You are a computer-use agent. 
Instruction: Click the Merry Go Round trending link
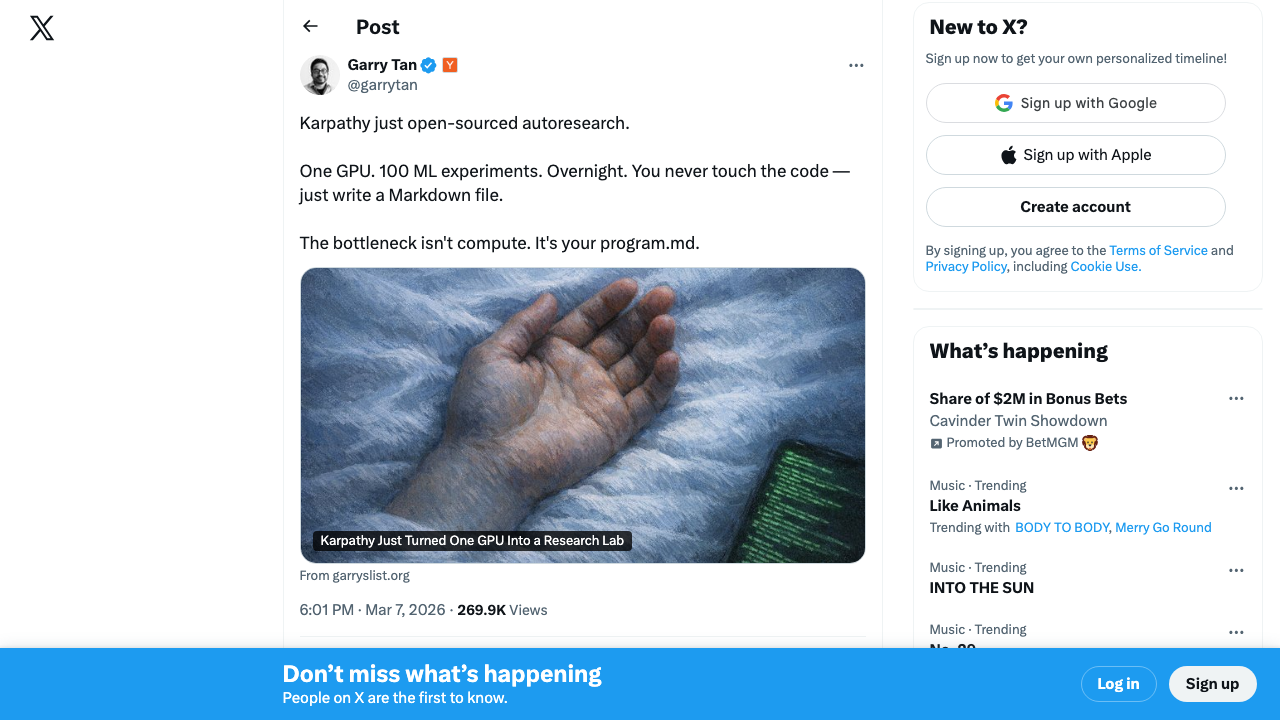click(x=1163, y=528)
